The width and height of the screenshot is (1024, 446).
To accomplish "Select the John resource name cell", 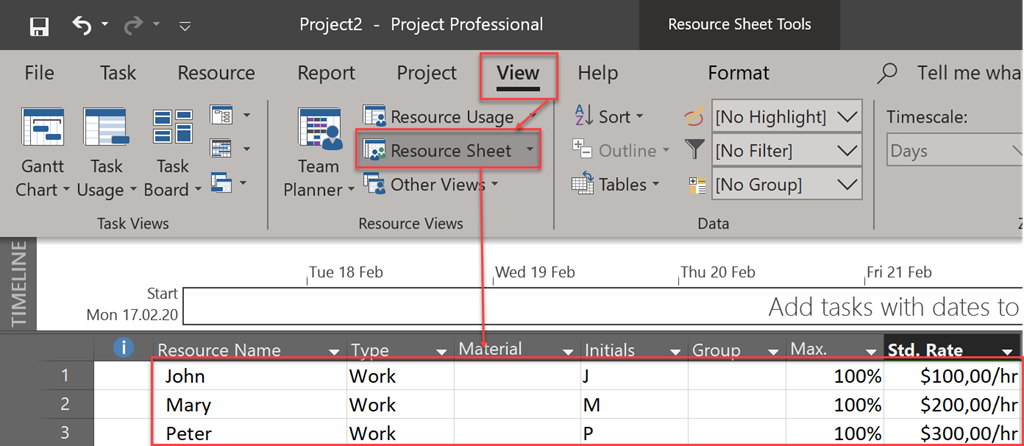I will pos(250,377).
